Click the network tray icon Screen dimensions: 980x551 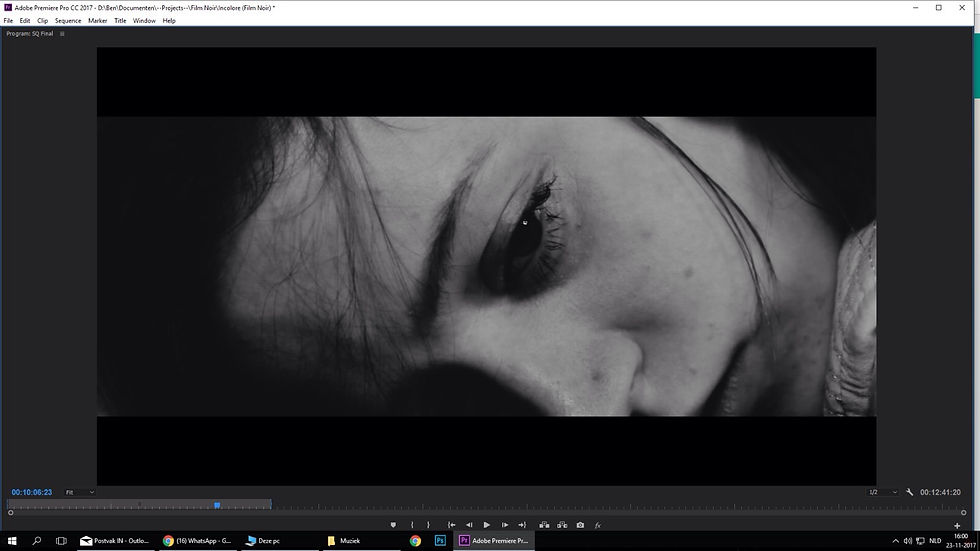click(920, 541)
